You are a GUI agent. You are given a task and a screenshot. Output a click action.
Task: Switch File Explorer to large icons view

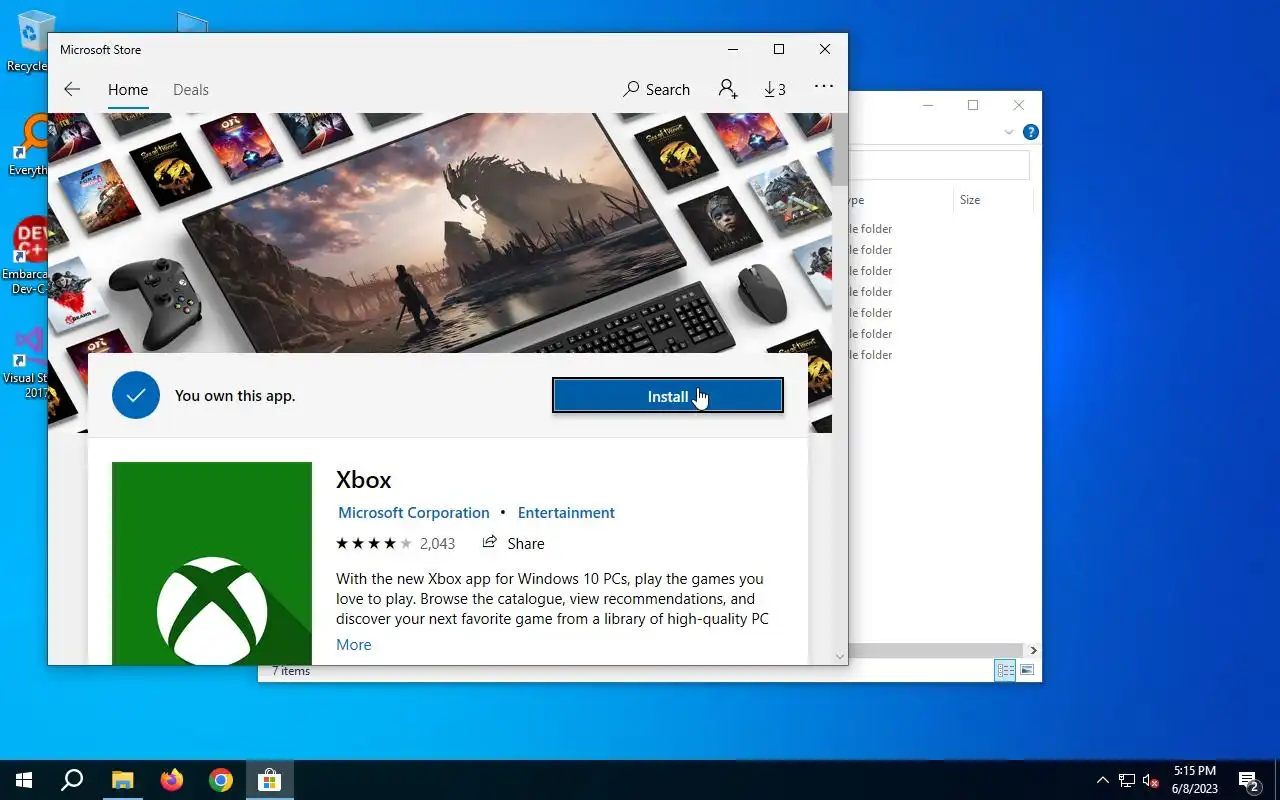[1027, 670]
